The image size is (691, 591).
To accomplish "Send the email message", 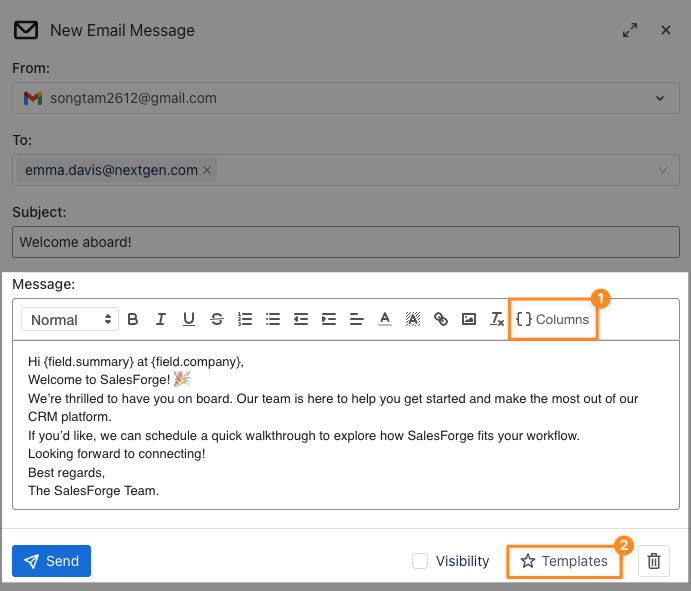I will (51, 561).
